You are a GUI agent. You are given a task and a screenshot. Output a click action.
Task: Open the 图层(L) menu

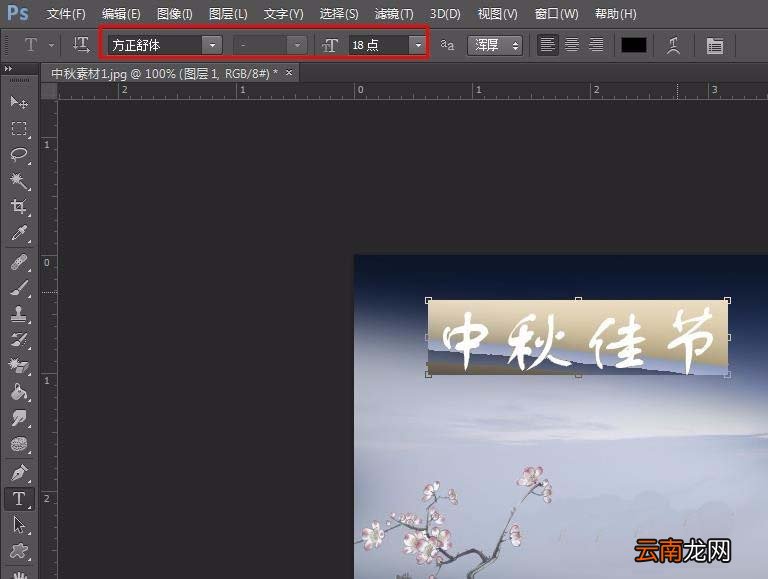[x=228, y=14]
